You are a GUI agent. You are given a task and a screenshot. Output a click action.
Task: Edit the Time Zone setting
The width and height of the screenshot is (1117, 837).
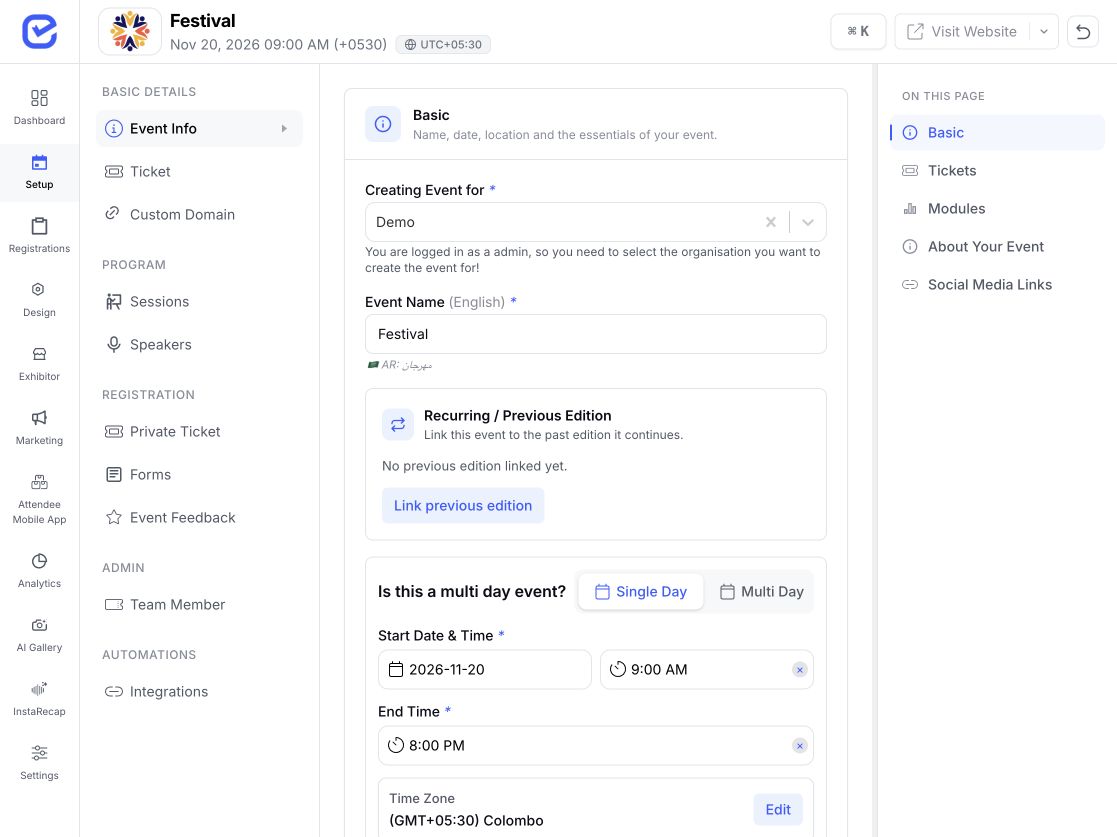click(x=778, y=810)
